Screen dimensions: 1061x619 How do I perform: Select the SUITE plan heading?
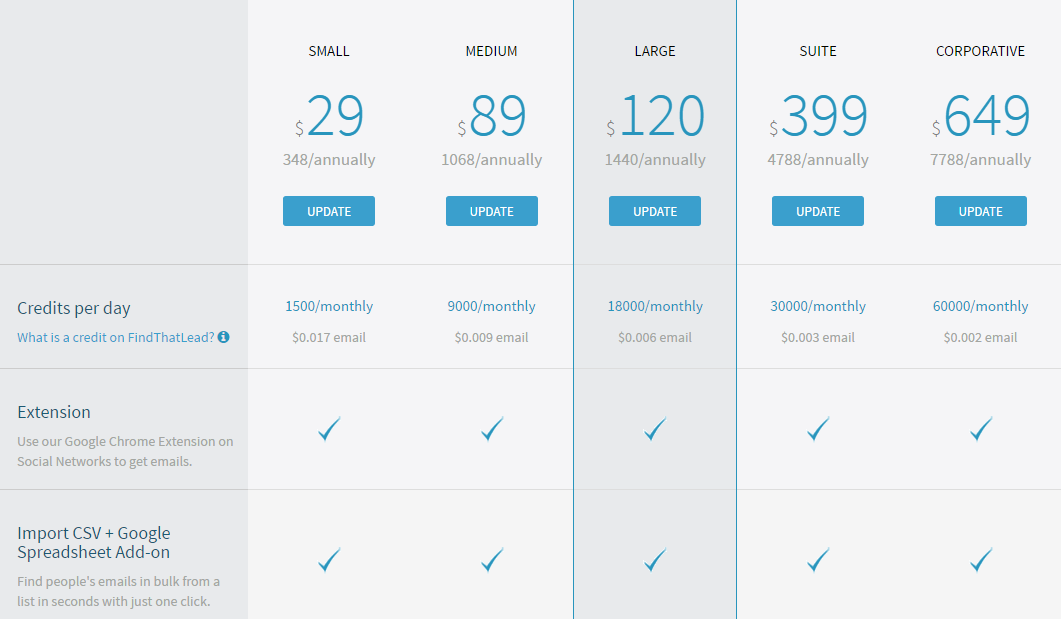[x=818, y=51]
